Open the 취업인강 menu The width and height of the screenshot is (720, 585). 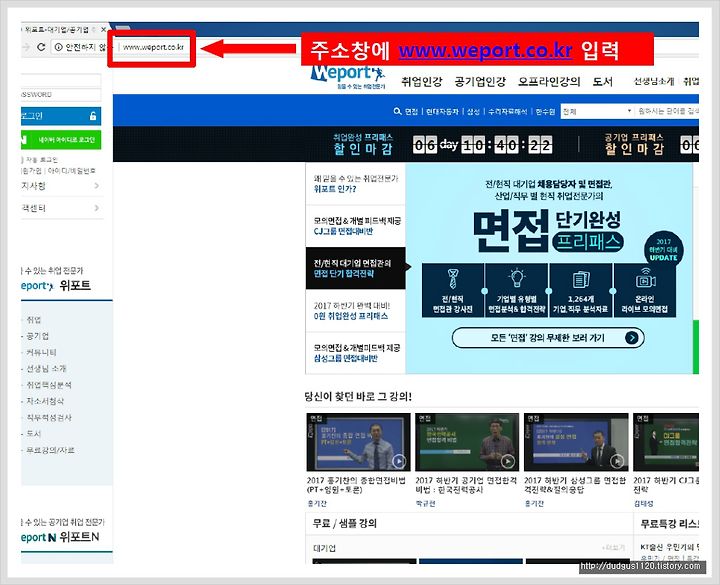point(422,82)
